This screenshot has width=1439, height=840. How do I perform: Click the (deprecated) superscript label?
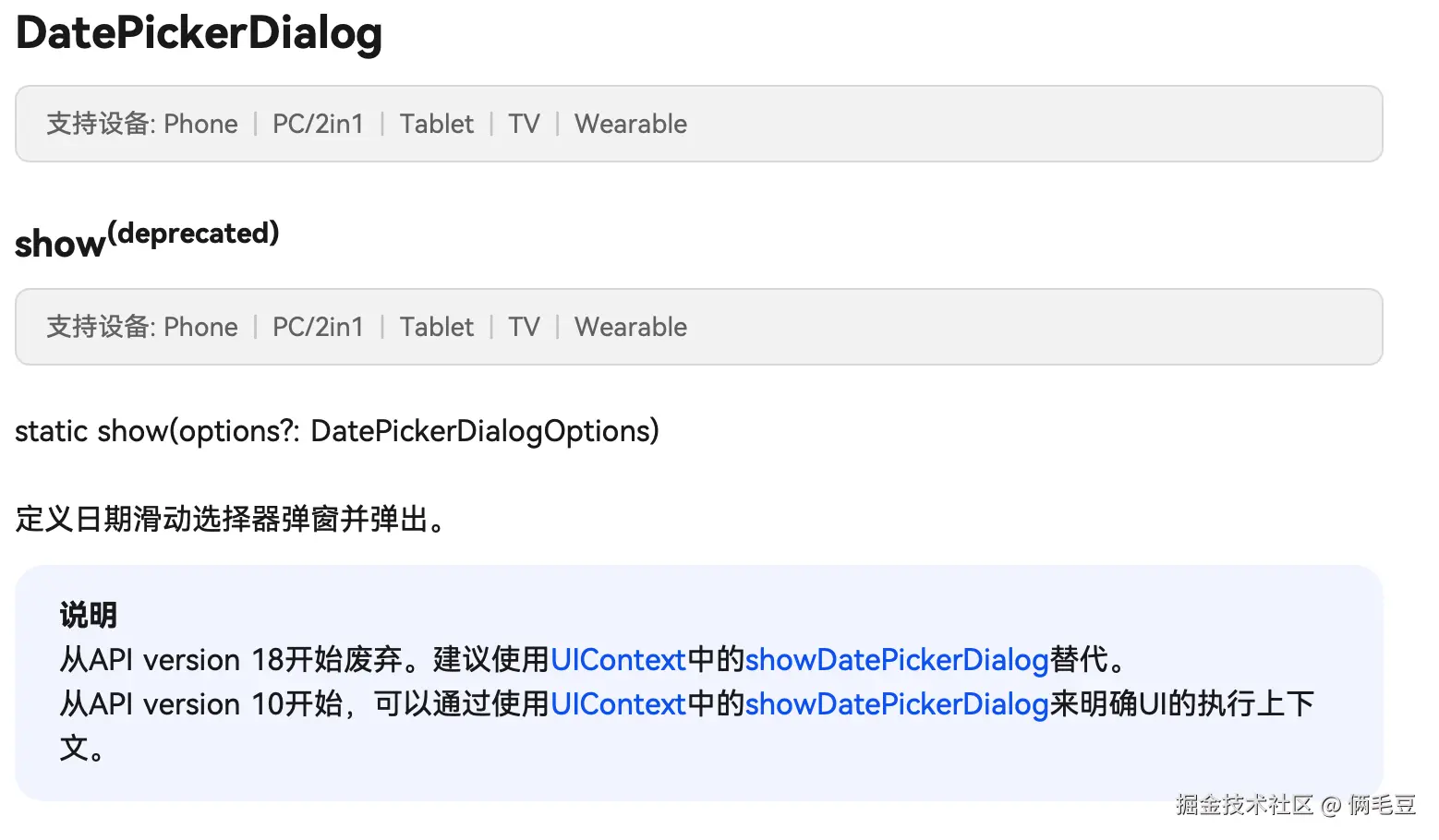pos(193,233)
